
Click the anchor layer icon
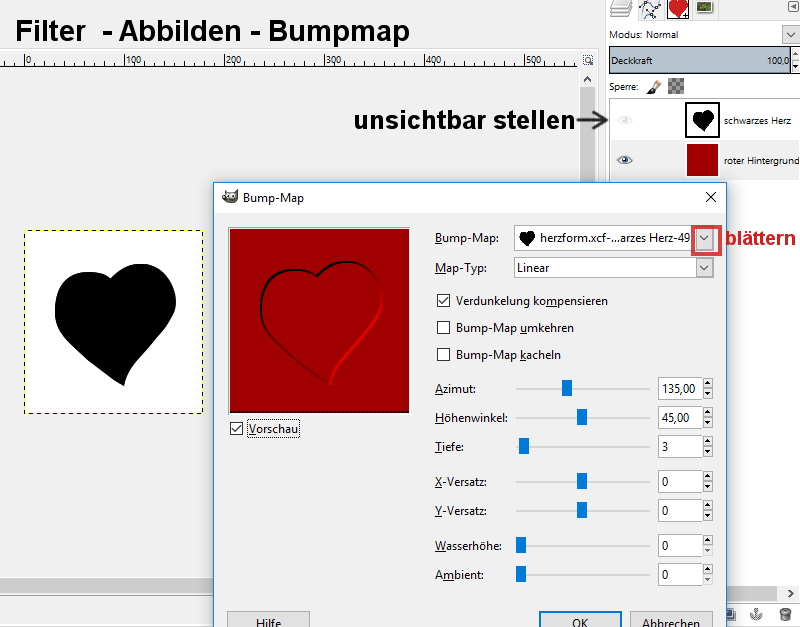[757, 614]
